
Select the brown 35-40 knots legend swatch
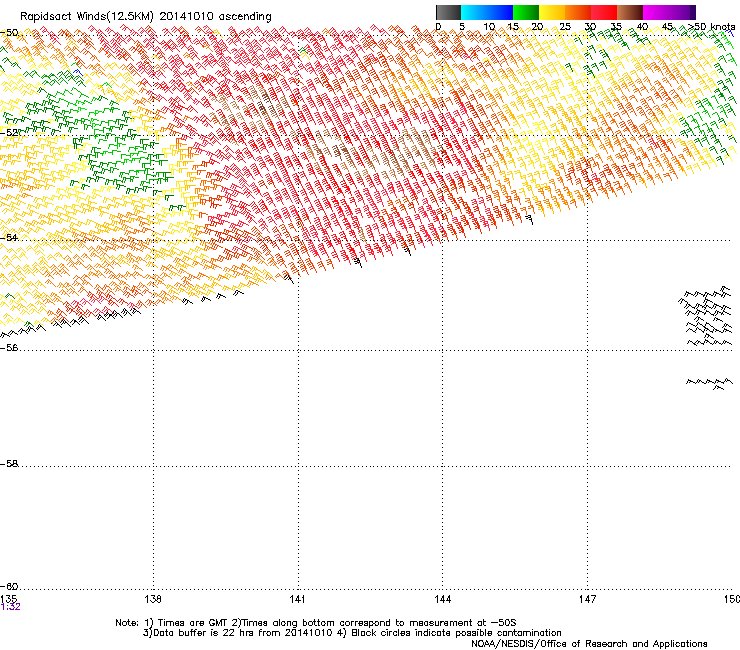(x=630, y=12)
